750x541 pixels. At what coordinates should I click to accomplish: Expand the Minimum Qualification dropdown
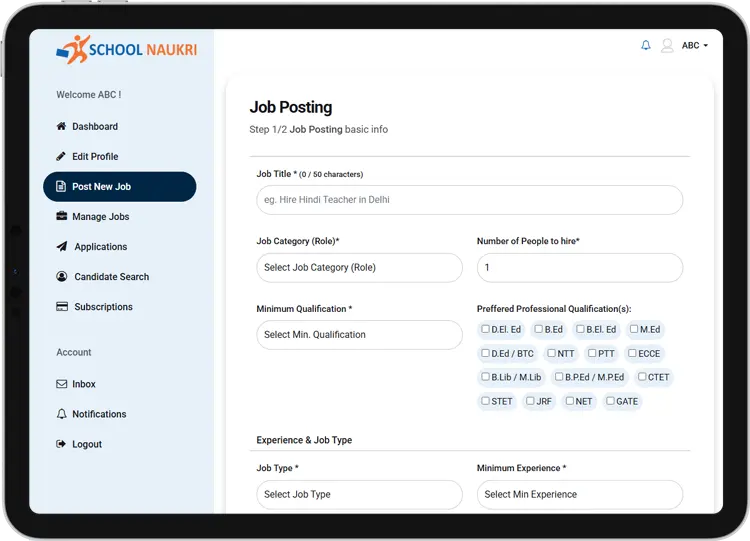click(359, 335)
